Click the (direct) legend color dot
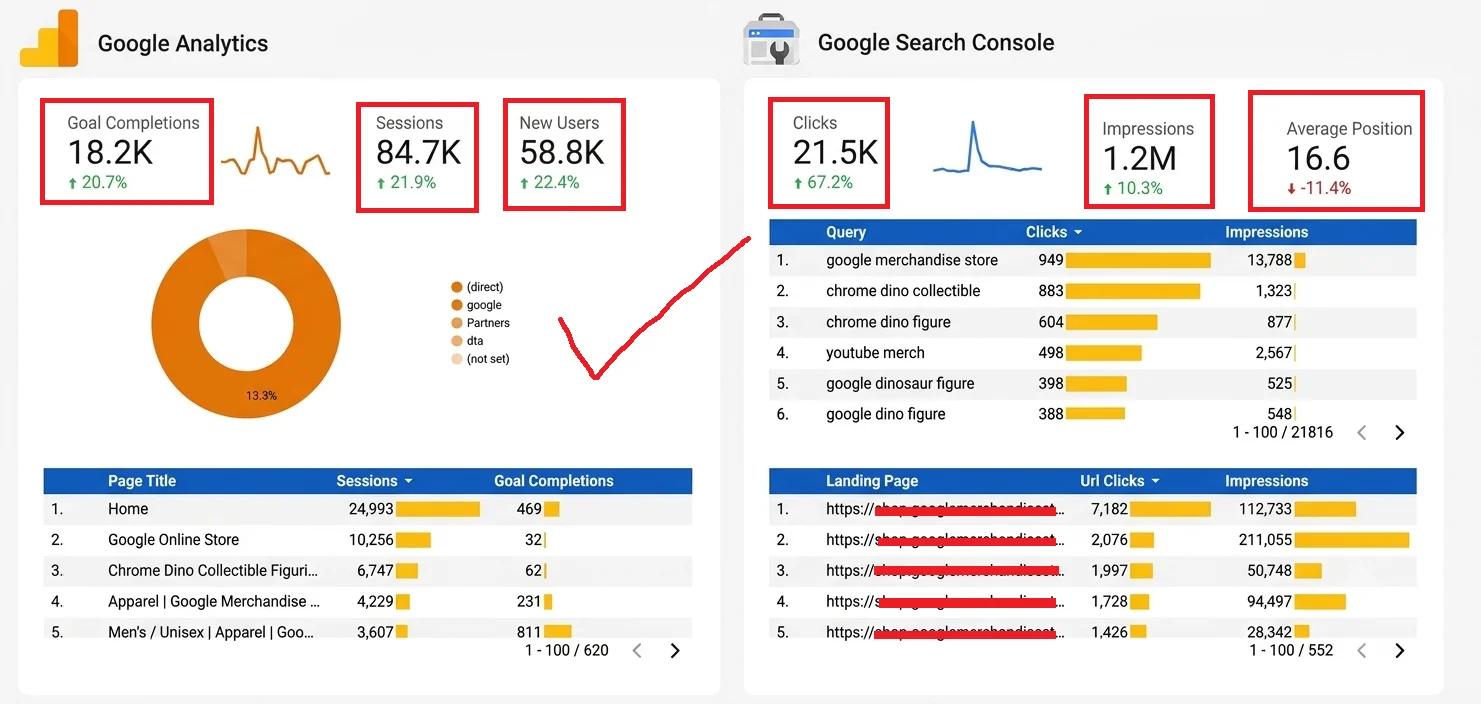Viewport: 1481px width, 704px height. tap(457, 288)
